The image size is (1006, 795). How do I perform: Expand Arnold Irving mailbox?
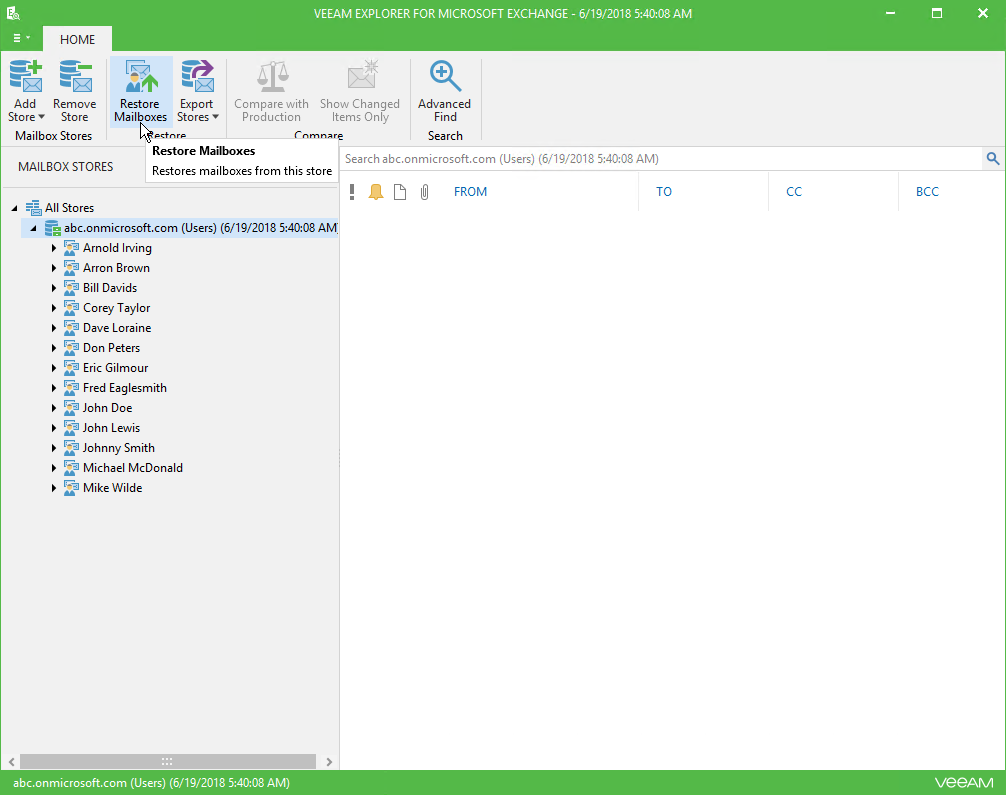(x=54, y=248)
